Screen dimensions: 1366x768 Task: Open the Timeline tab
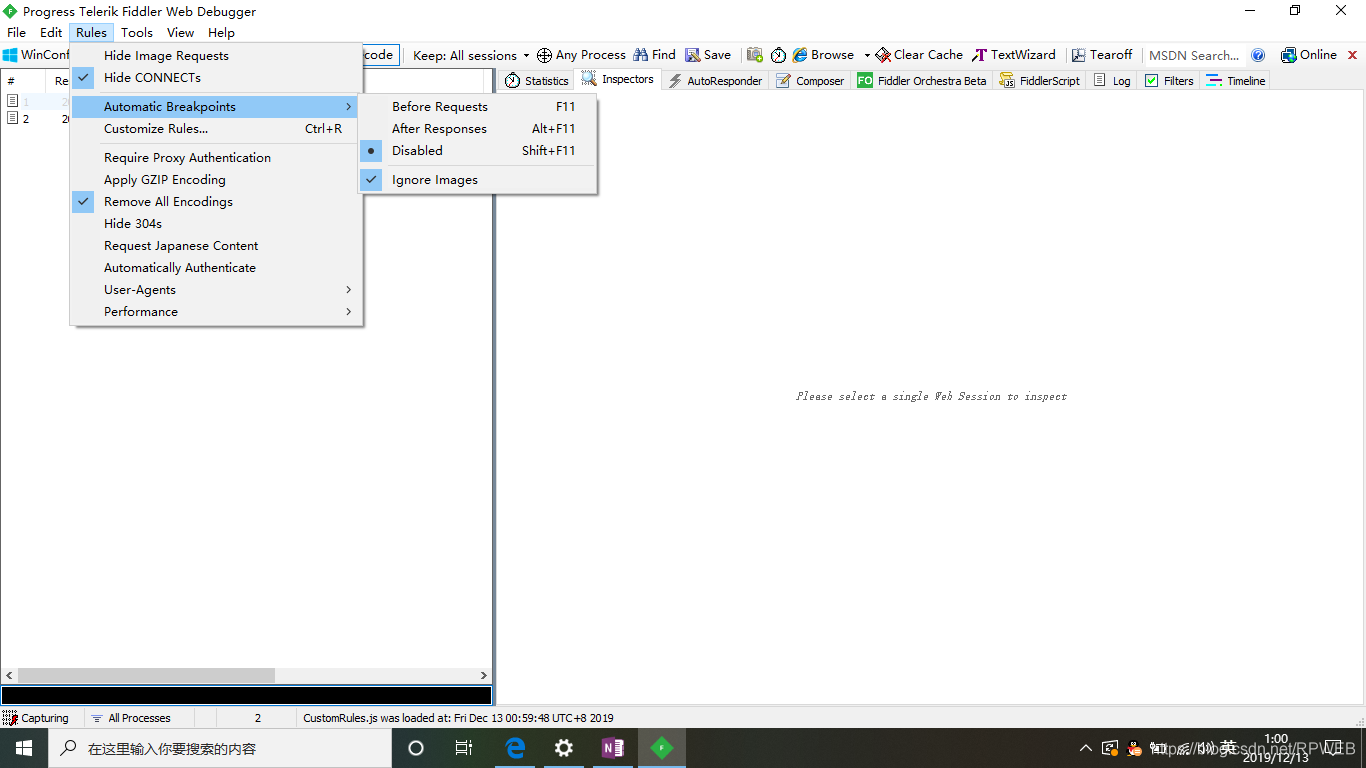pyautogui.click(x=1236, y=81)
